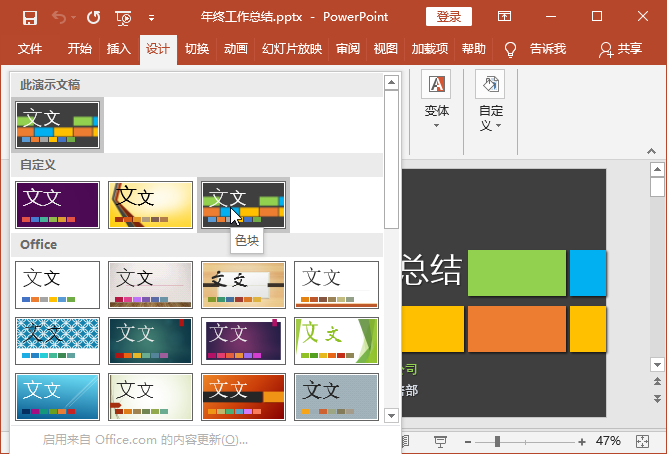Apply the purple custom theme

[x=57, y=205]
